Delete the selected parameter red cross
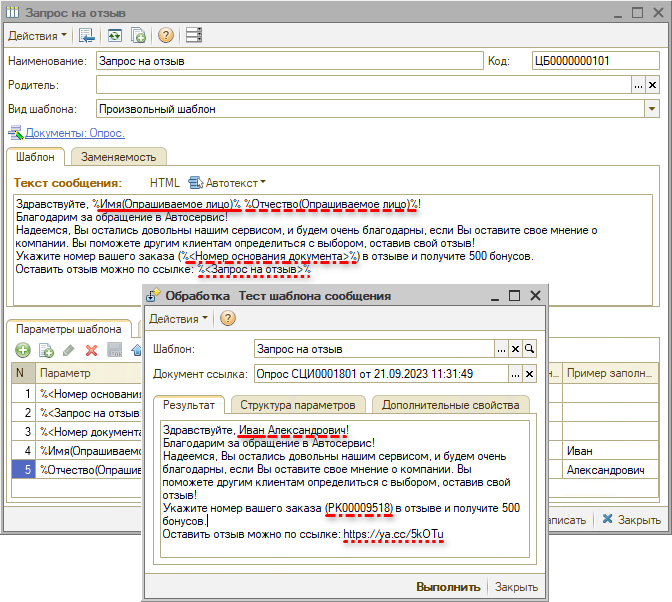The width and height of the screenshot is (672, 602). click(x=91, y=350)
